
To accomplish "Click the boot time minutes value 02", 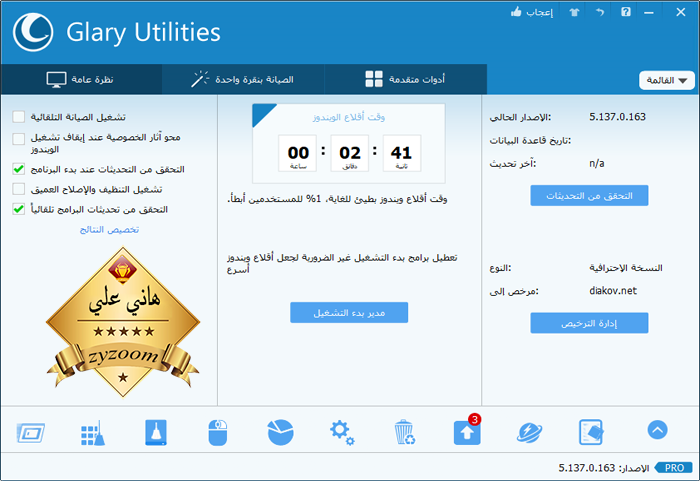I will coord(350,153).
